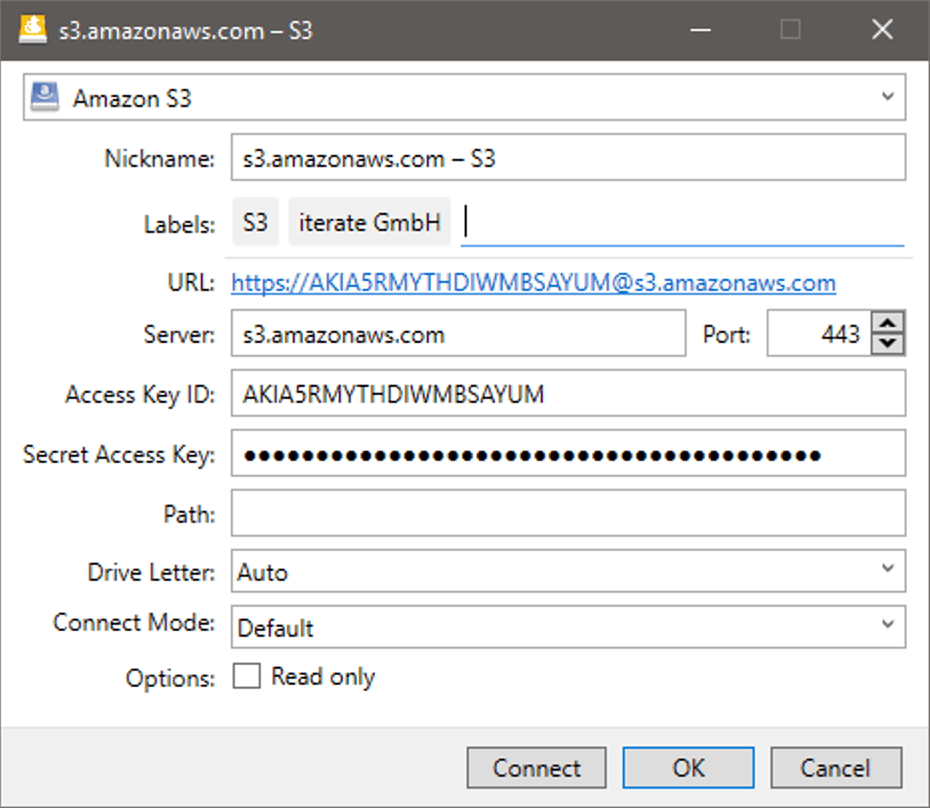
Task: Click the empty Path field
Action: 568,513
